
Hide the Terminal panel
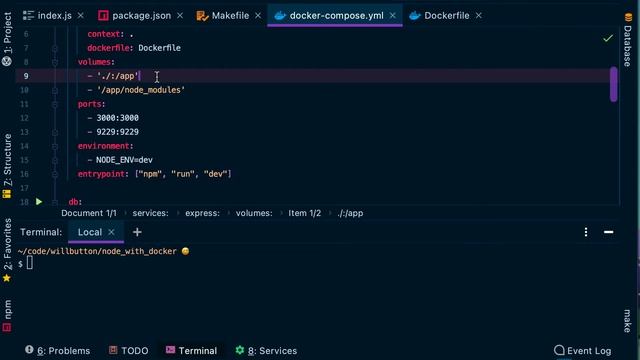click(609, 232)
